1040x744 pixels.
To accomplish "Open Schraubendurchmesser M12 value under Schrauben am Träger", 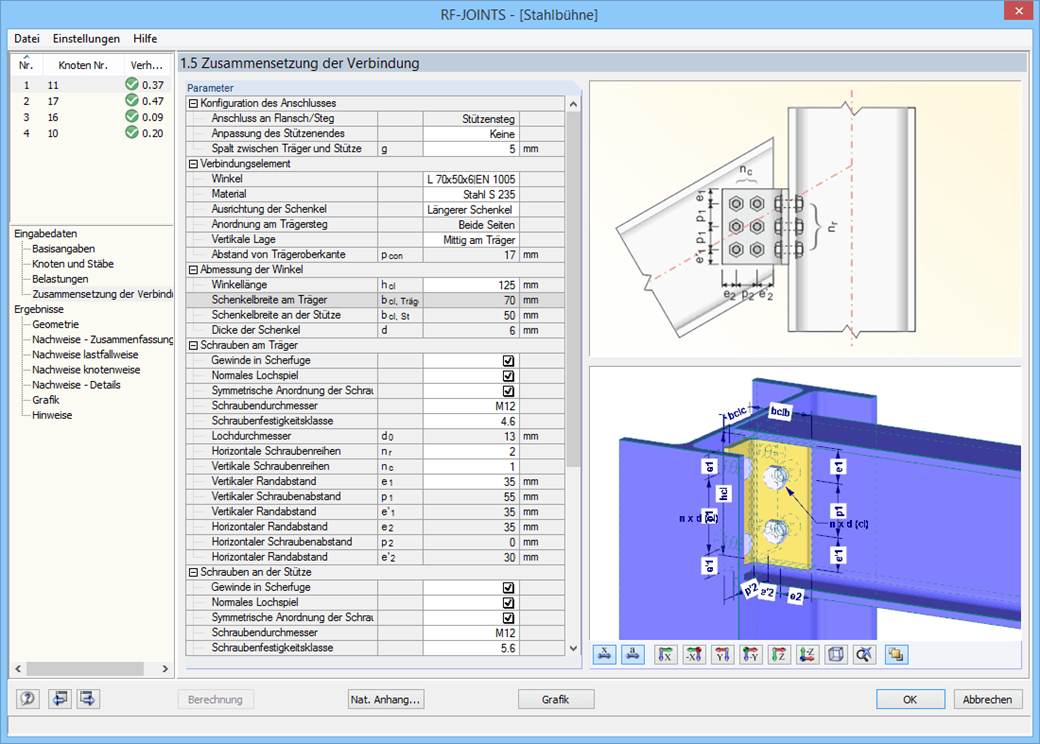I will (x=470, y=406).
